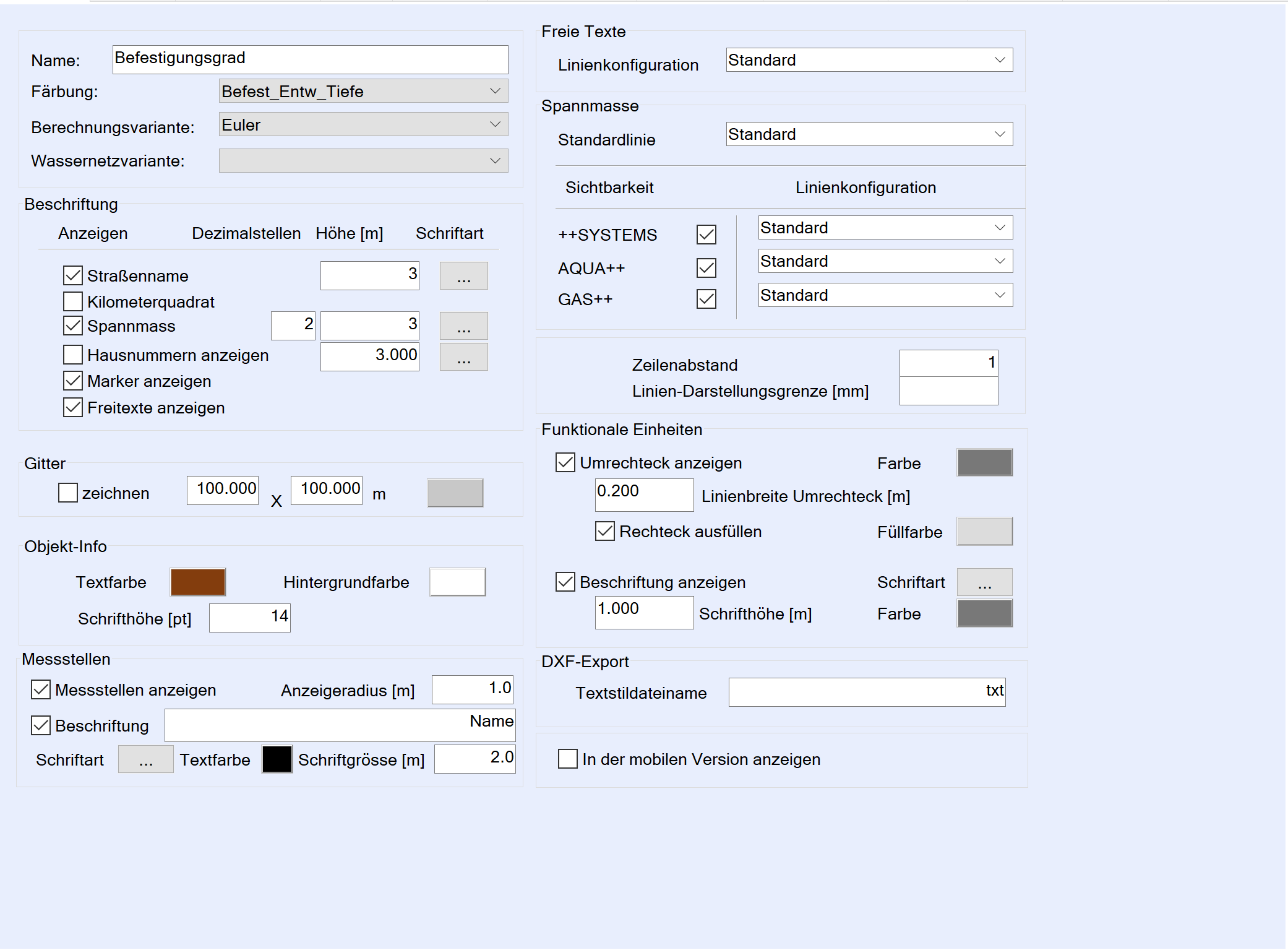Check In der mobilen Version anzeigen

pyautogui.click(x=567, y=759)
